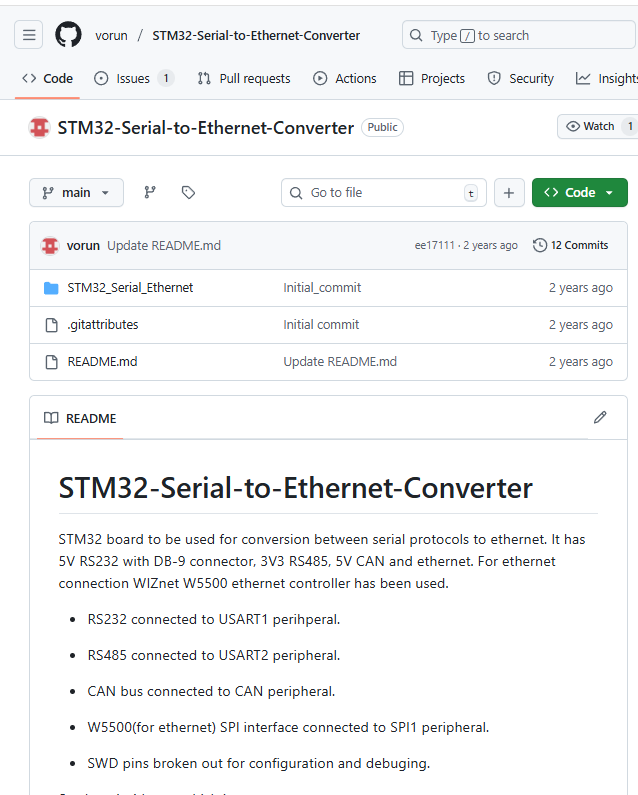View branches via the branch icon

point(150,193)
